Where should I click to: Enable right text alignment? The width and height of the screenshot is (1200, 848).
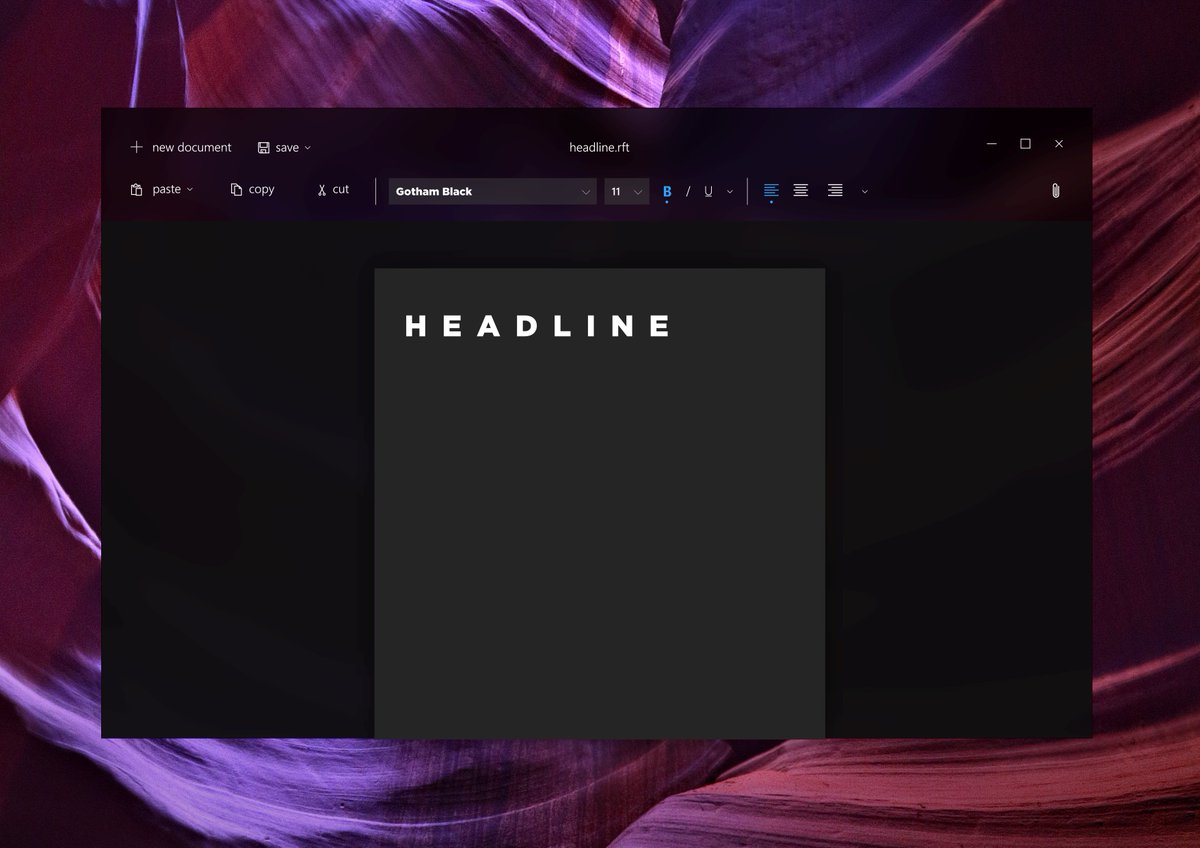click(x=833, y=190)
